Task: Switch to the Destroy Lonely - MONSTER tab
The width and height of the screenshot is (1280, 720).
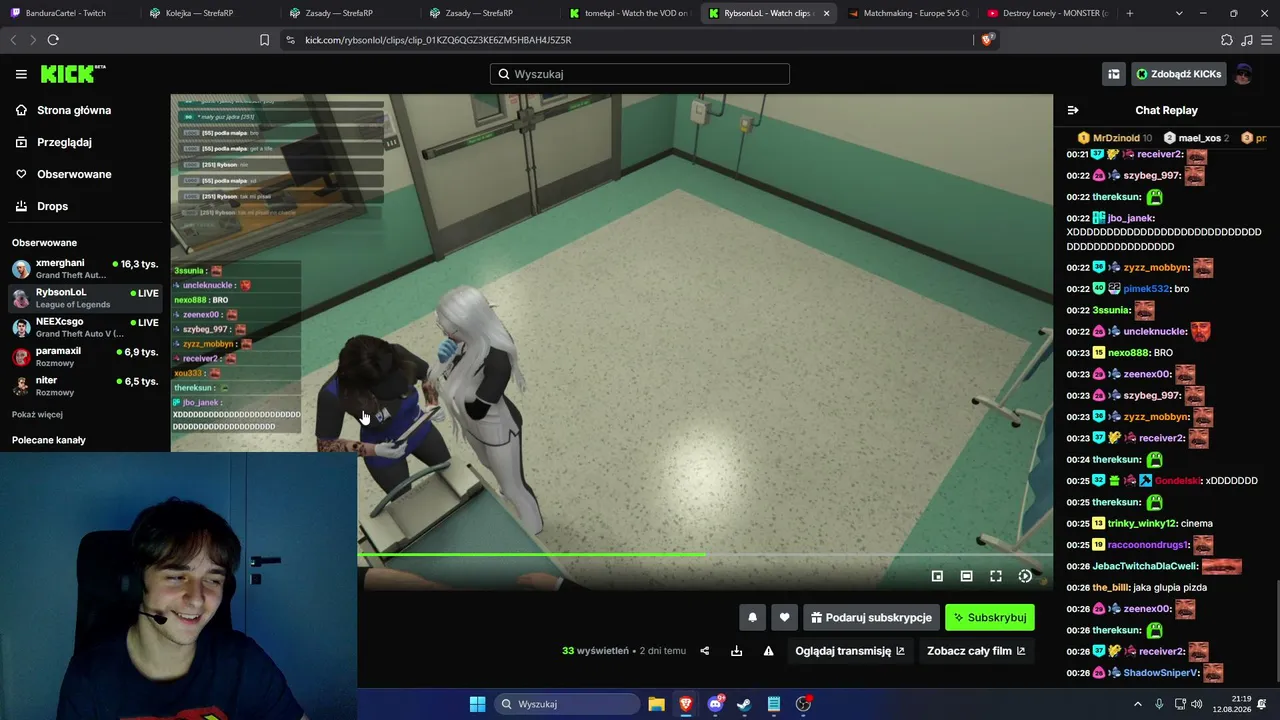Action: pyautogui.click(x=1047, y=13)
